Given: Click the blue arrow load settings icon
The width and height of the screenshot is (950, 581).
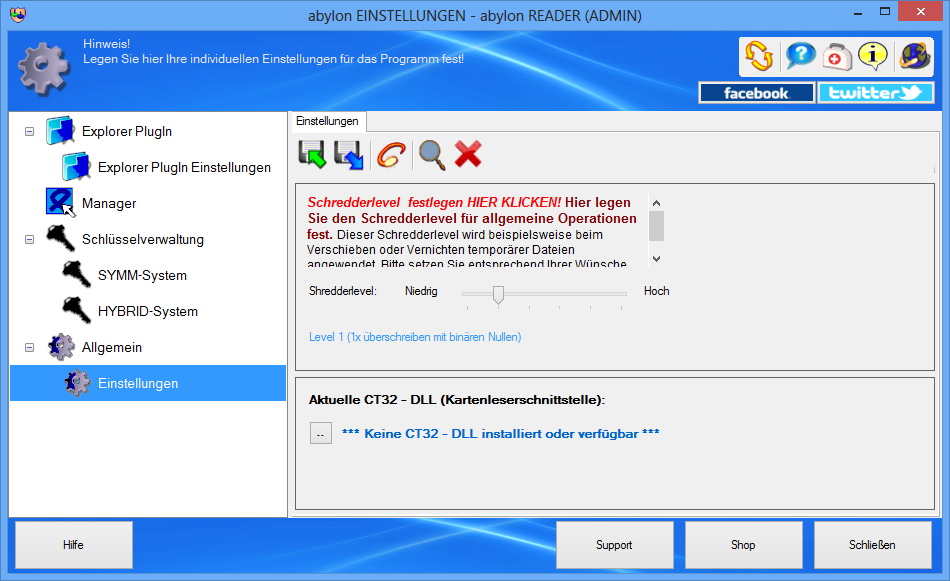Looking at the screenshot, I should [x=349, y=154].
